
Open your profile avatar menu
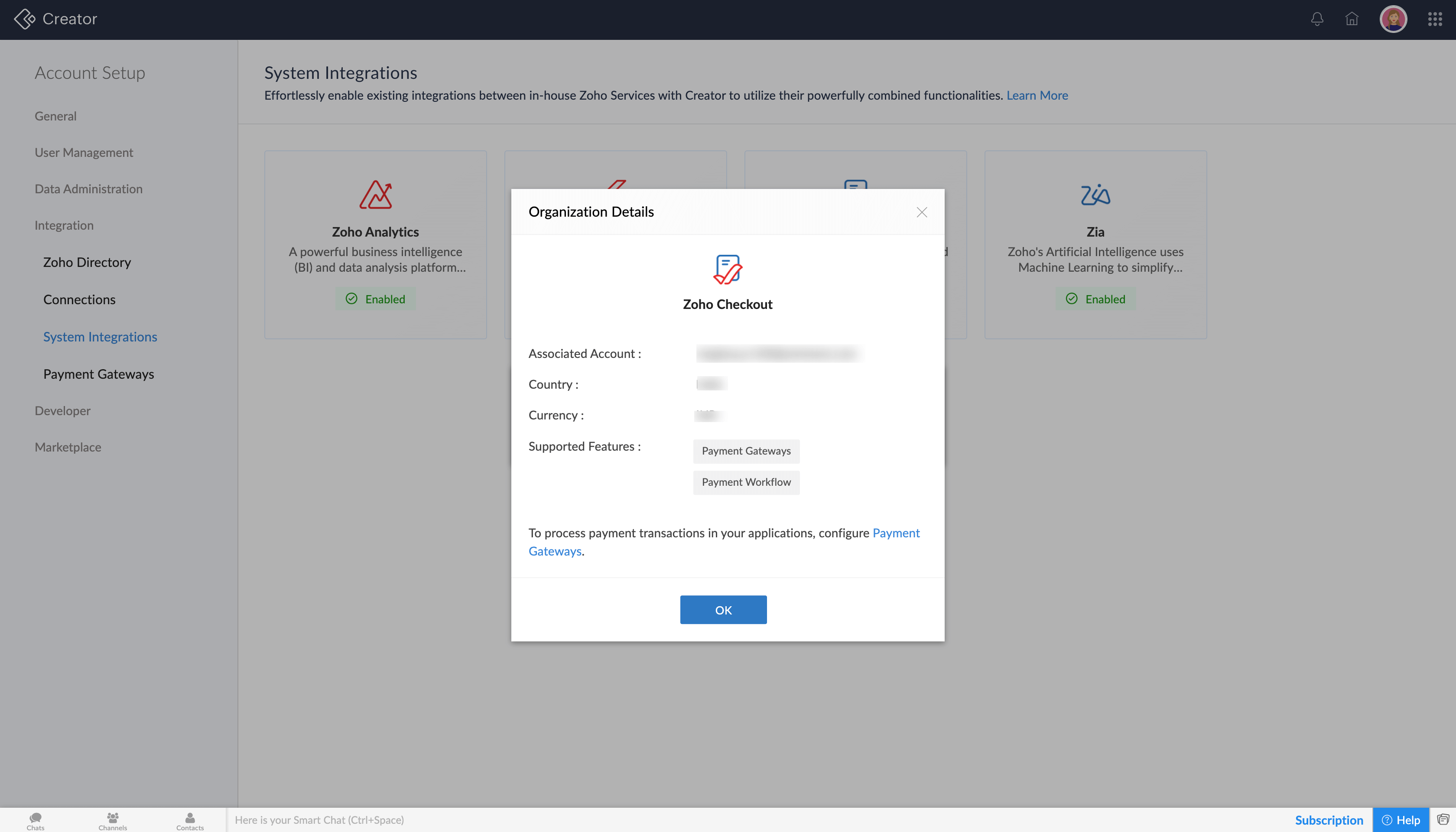(x=1393, y=19)
